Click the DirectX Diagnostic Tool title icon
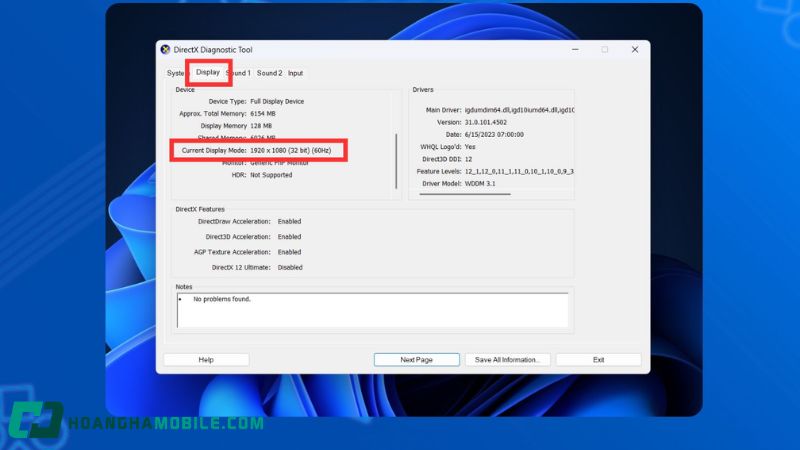 (165, 49)
